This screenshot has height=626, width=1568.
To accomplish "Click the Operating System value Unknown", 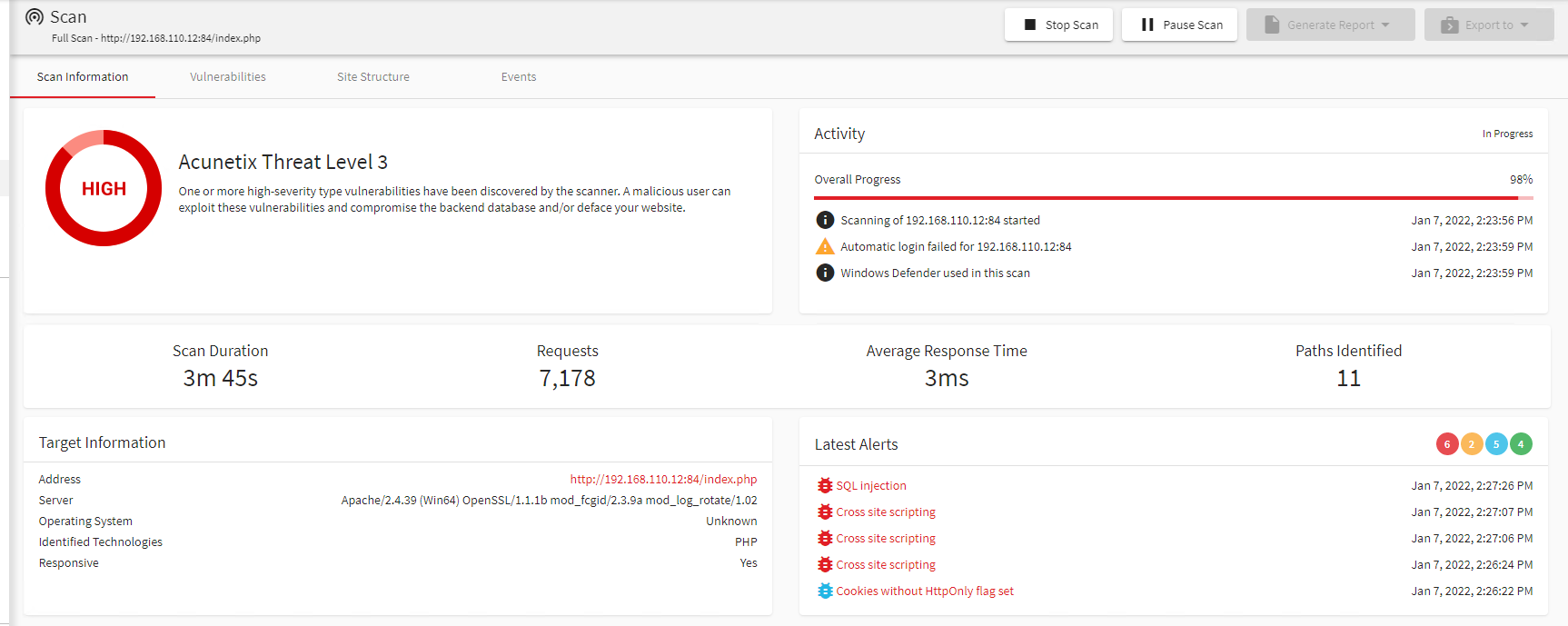I will (731, 521).
